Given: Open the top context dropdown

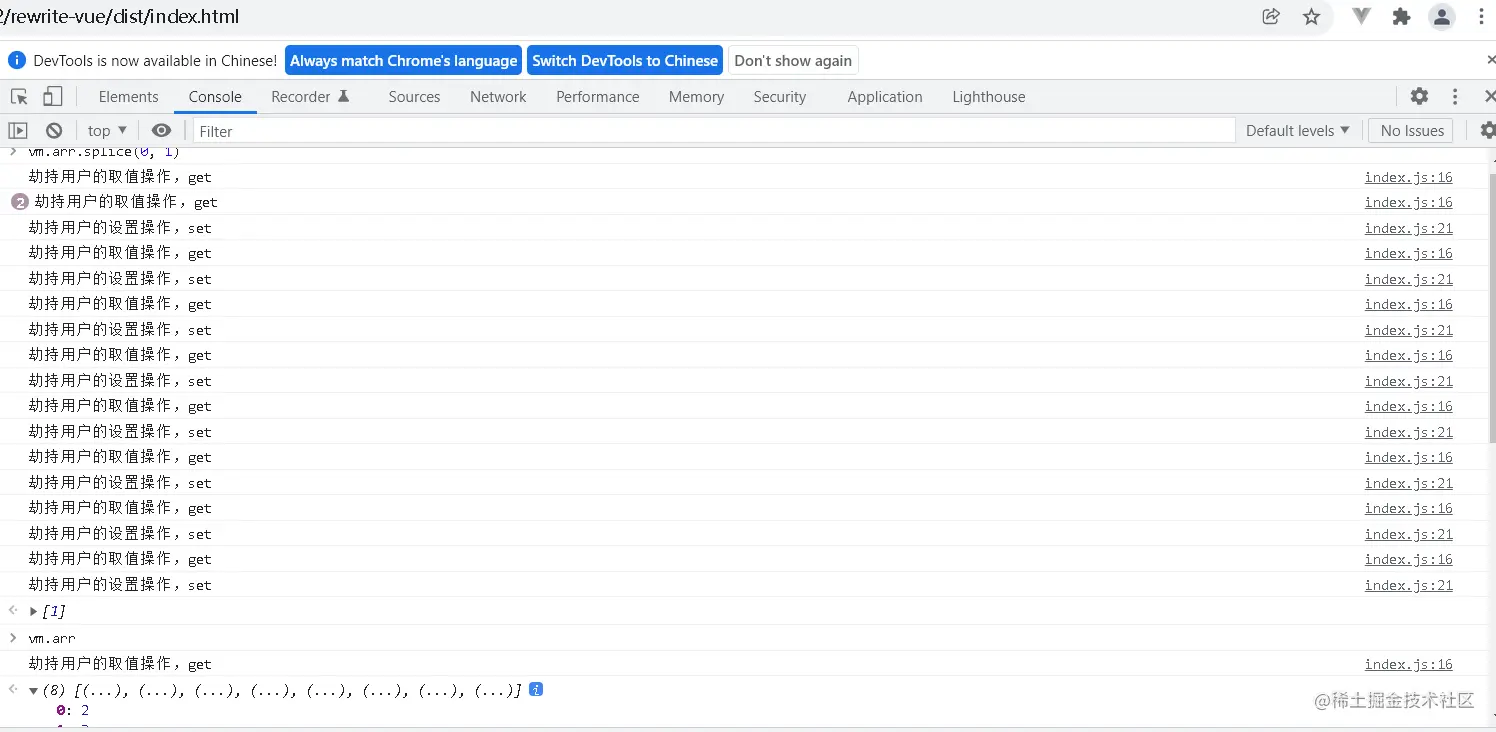Looking at the screenshot, I should [107, 130].
